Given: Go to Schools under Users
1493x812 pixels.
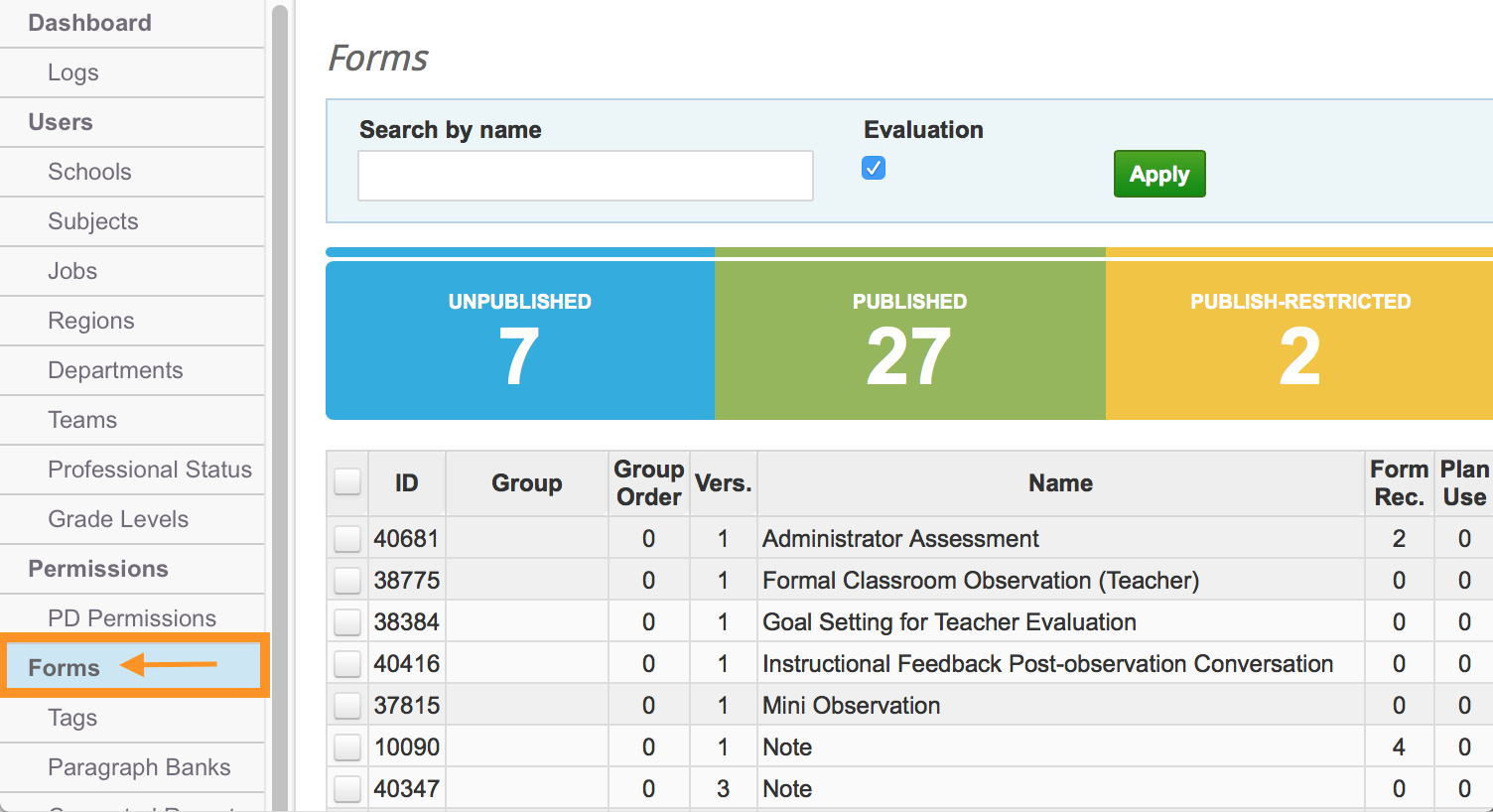Looking at the screenshot, I should [x=89, y=172].
